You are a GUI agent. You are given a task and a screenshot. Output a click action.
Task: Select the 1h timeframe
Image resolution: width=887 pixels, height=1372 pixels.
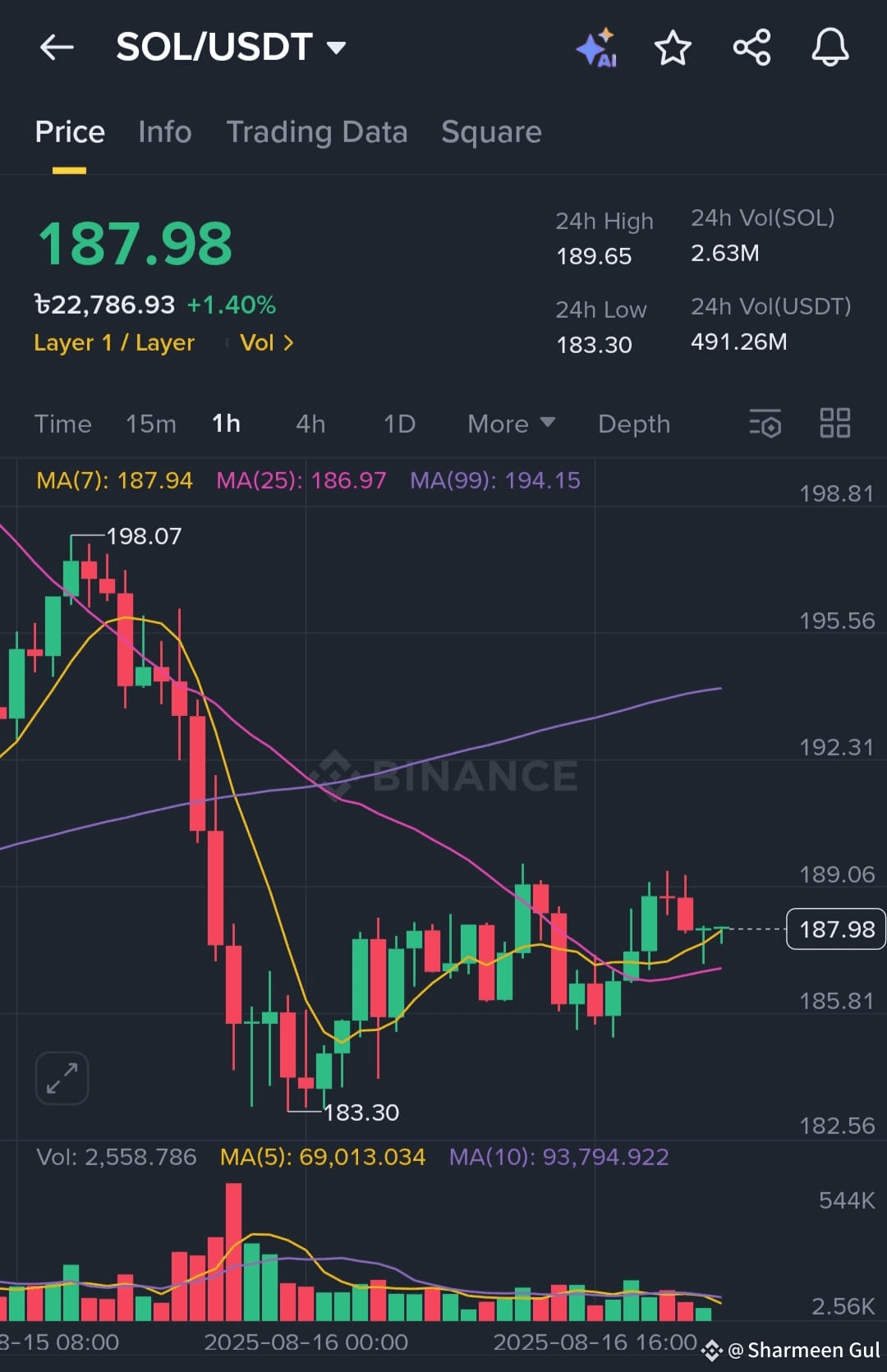(226, 424)
